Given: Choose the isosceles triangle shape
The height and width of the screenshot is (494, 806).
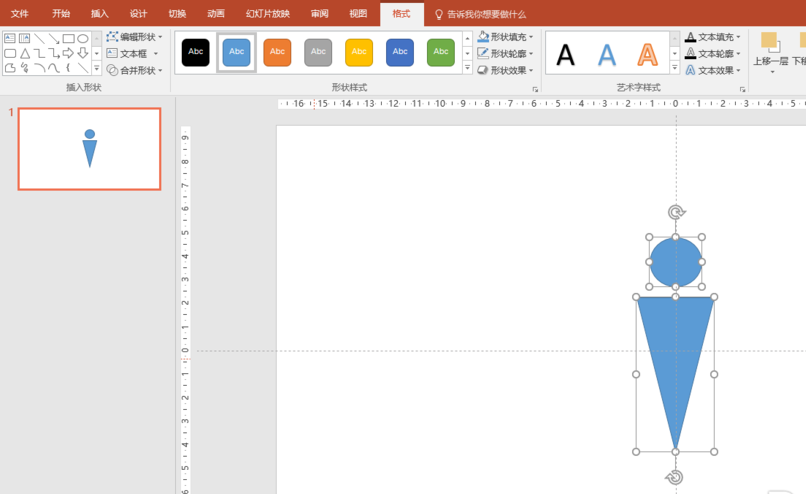Looking at the screenshot, I should tap(25, 54).
